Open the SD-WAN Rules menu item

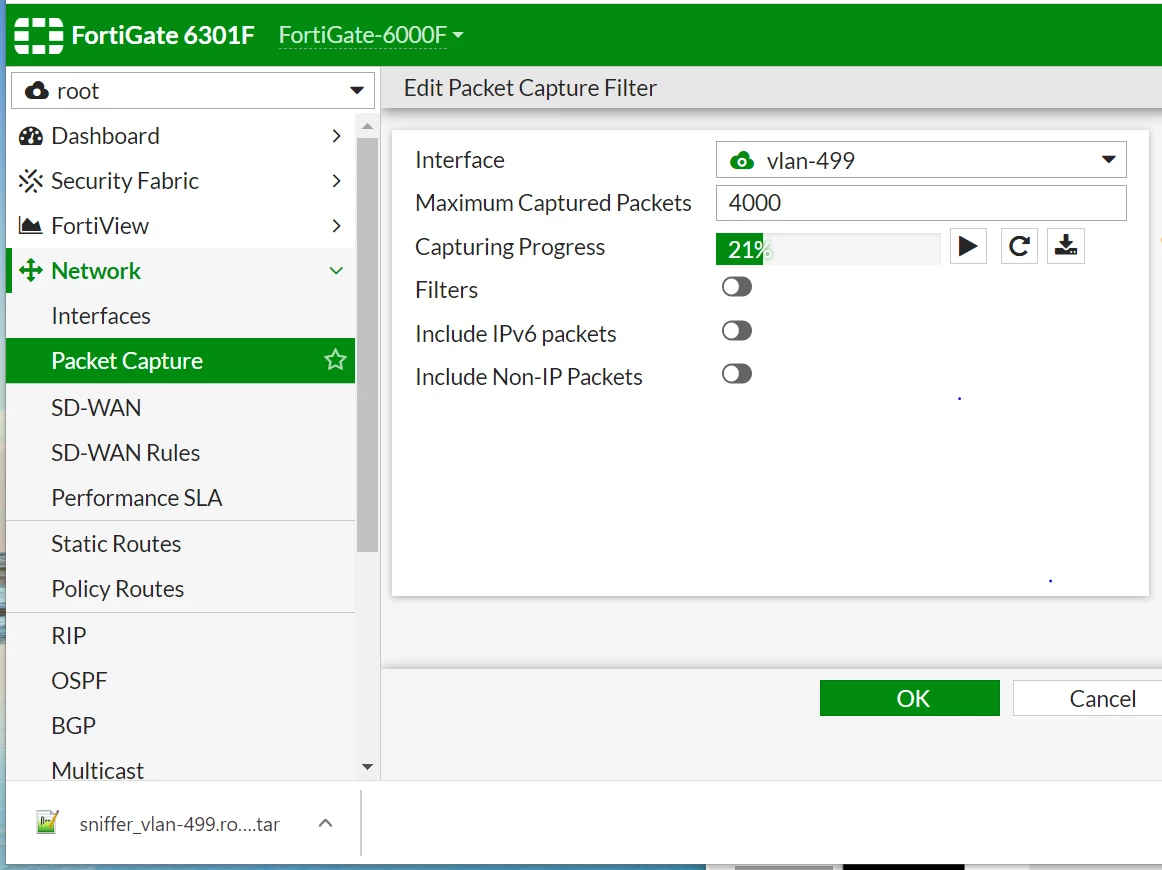tap(180, 453)
